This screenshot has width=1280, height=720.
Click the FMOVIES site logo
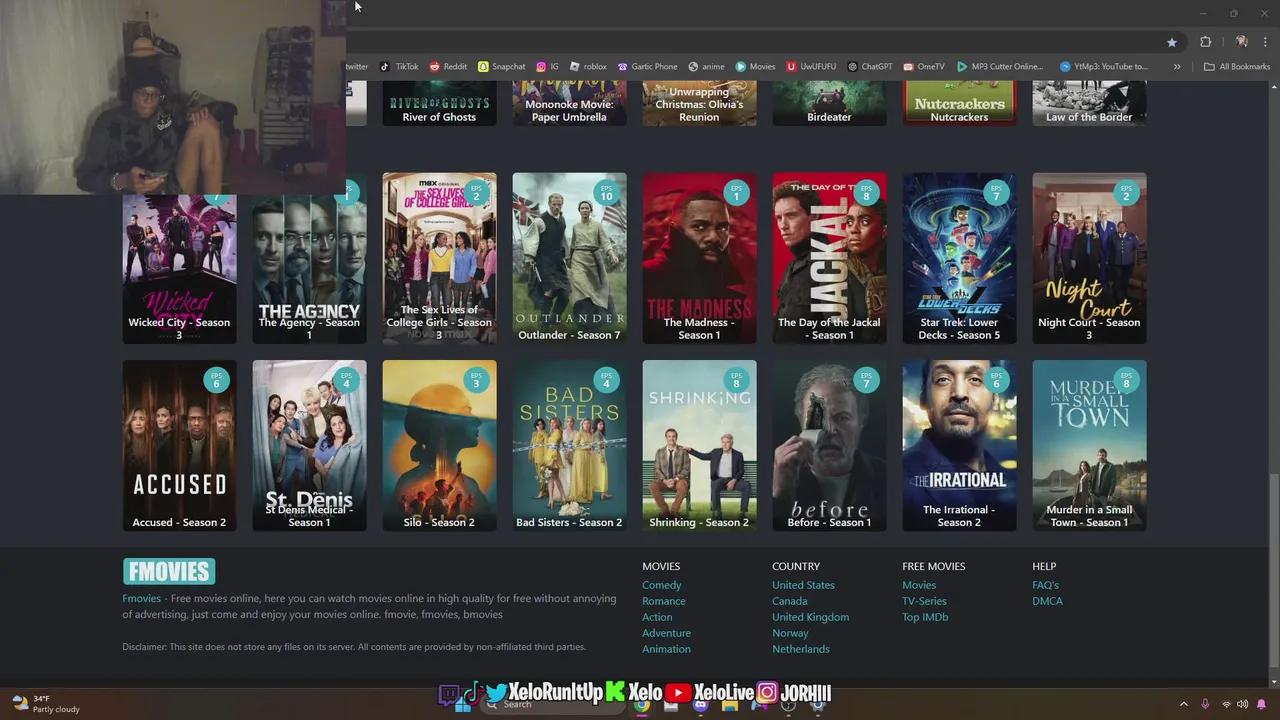[168, 571]
